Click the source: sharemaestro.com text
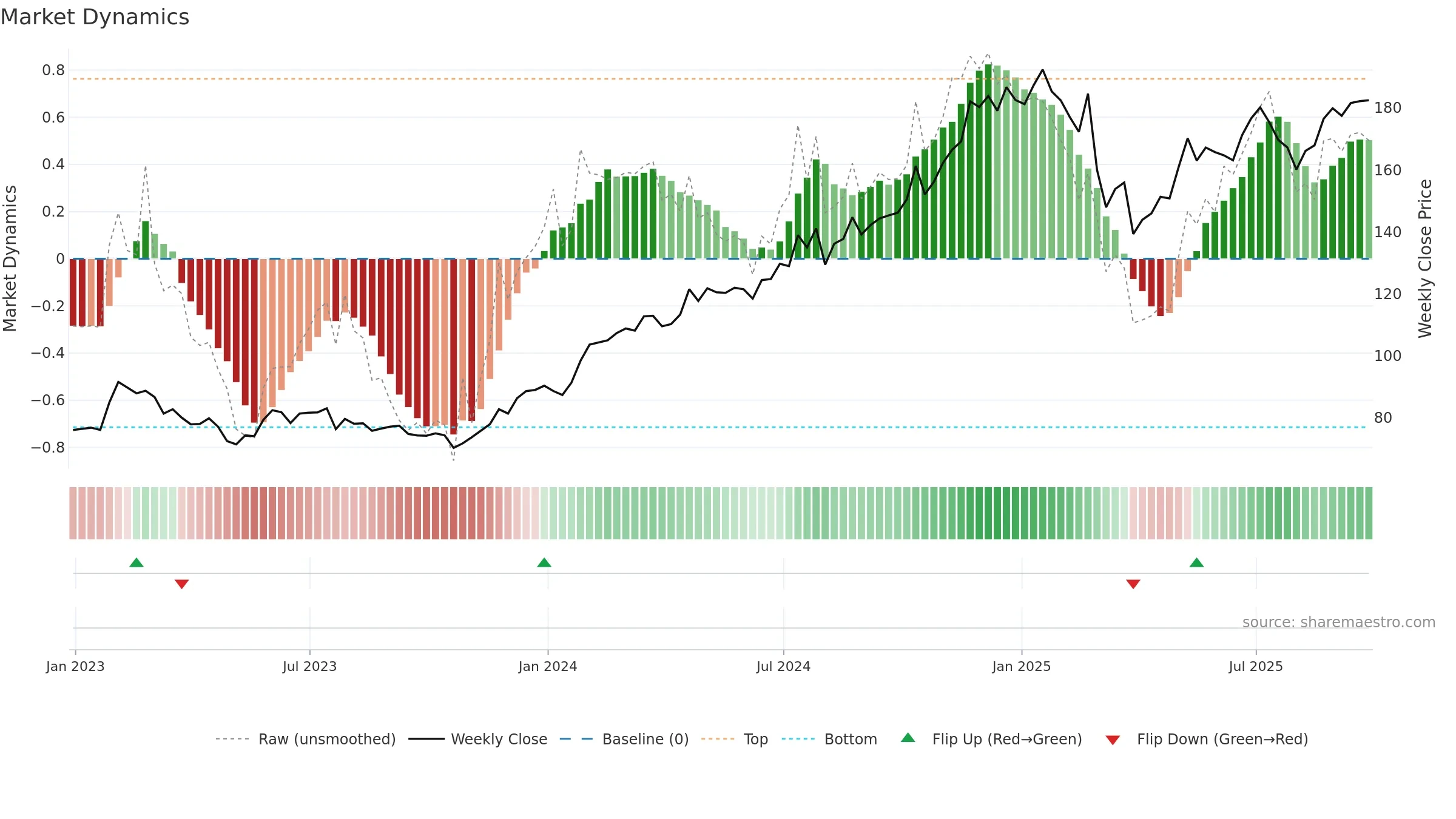The width and height of the screenshot is (1456, 819). pyautogui.click(x=1339, y=622)
